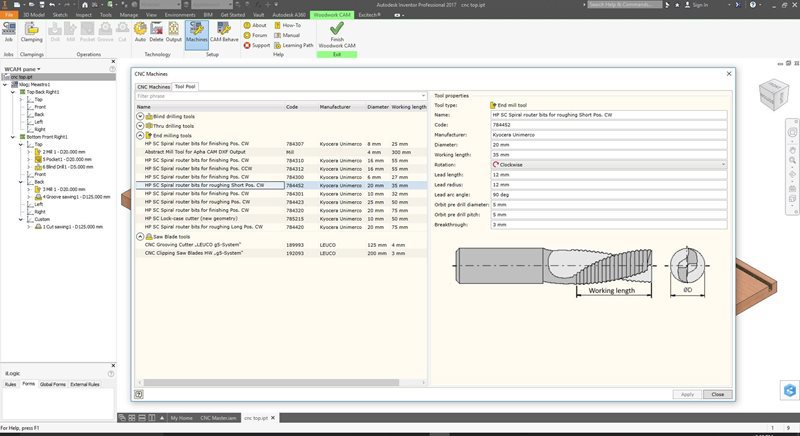Viewport: 800px width, 436px height.
Task: Open the Sketch ribbon tab
Action: tap(60, 15)
